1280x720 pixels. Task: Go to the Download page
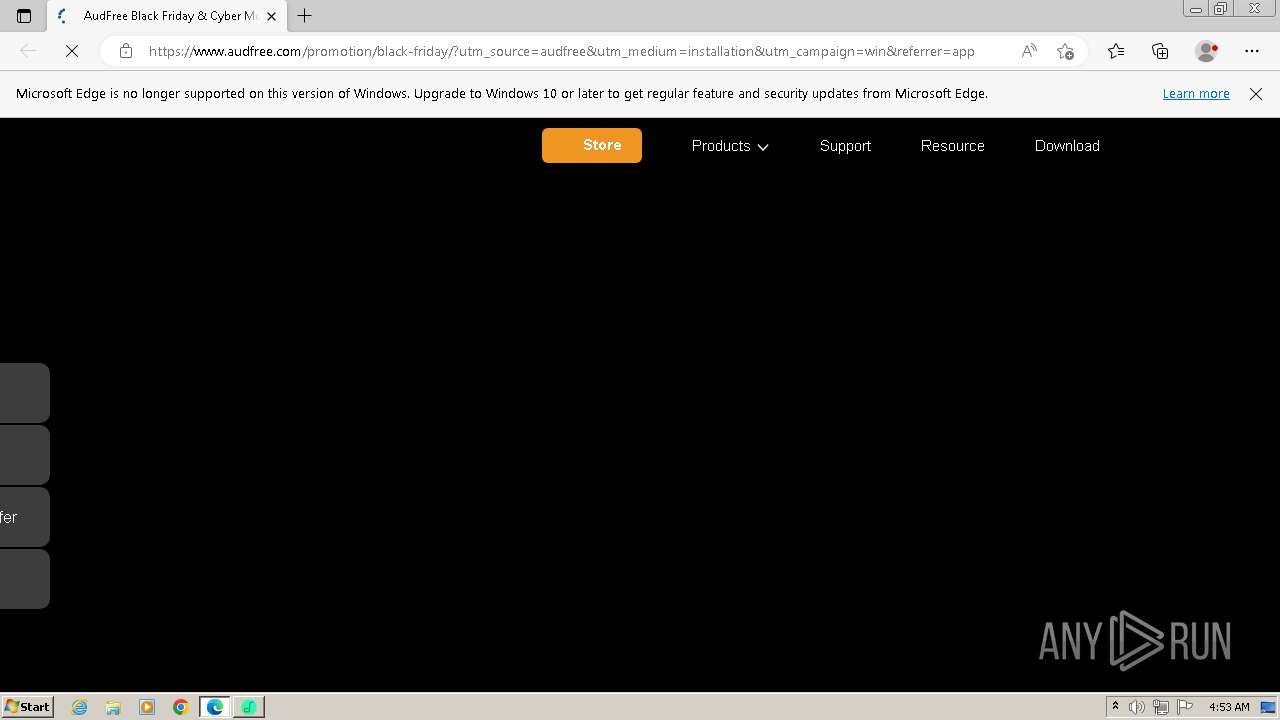(1067, 146)
